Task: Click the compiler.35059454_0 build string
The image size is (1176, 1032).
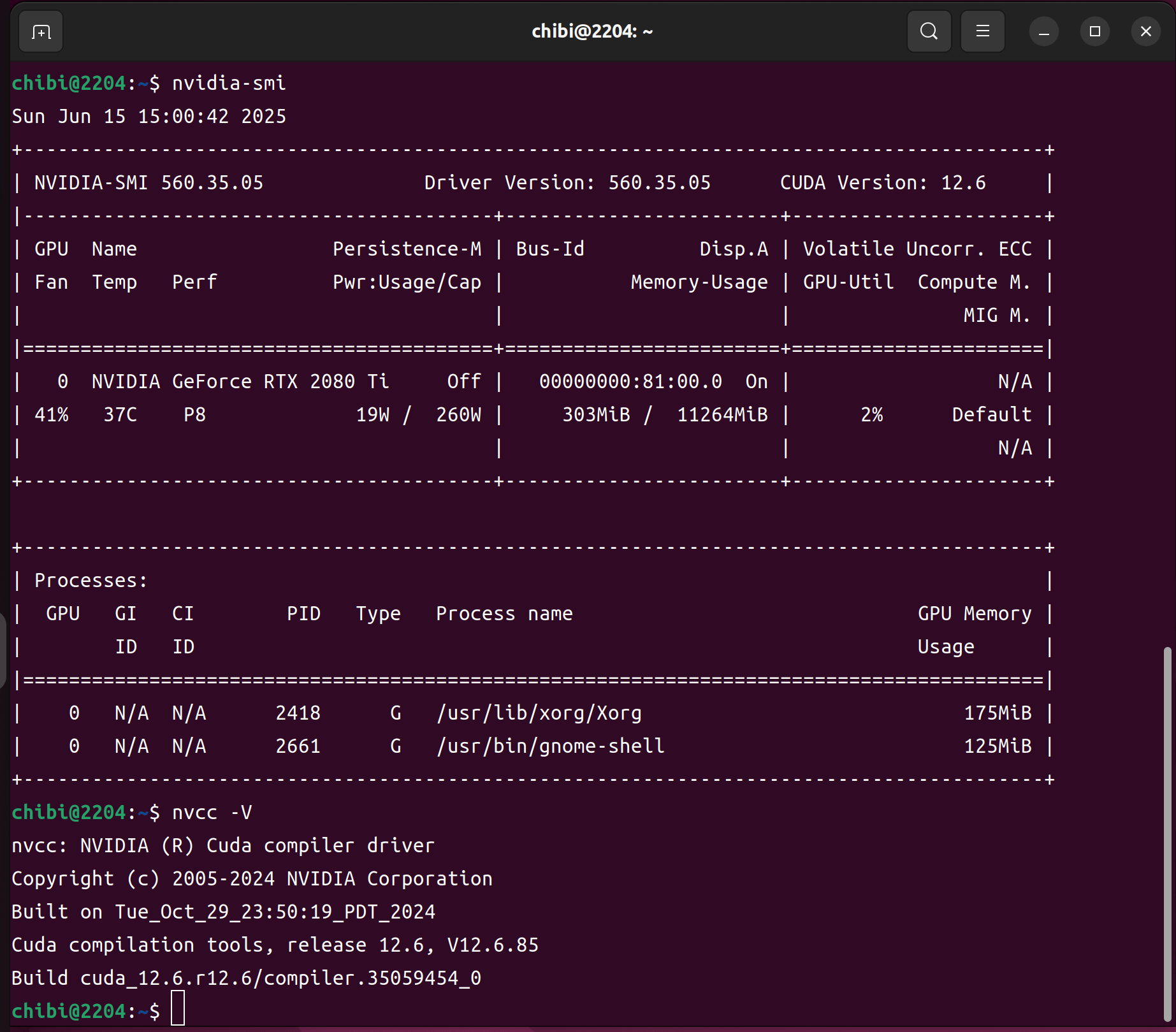Action: [372, 978]
